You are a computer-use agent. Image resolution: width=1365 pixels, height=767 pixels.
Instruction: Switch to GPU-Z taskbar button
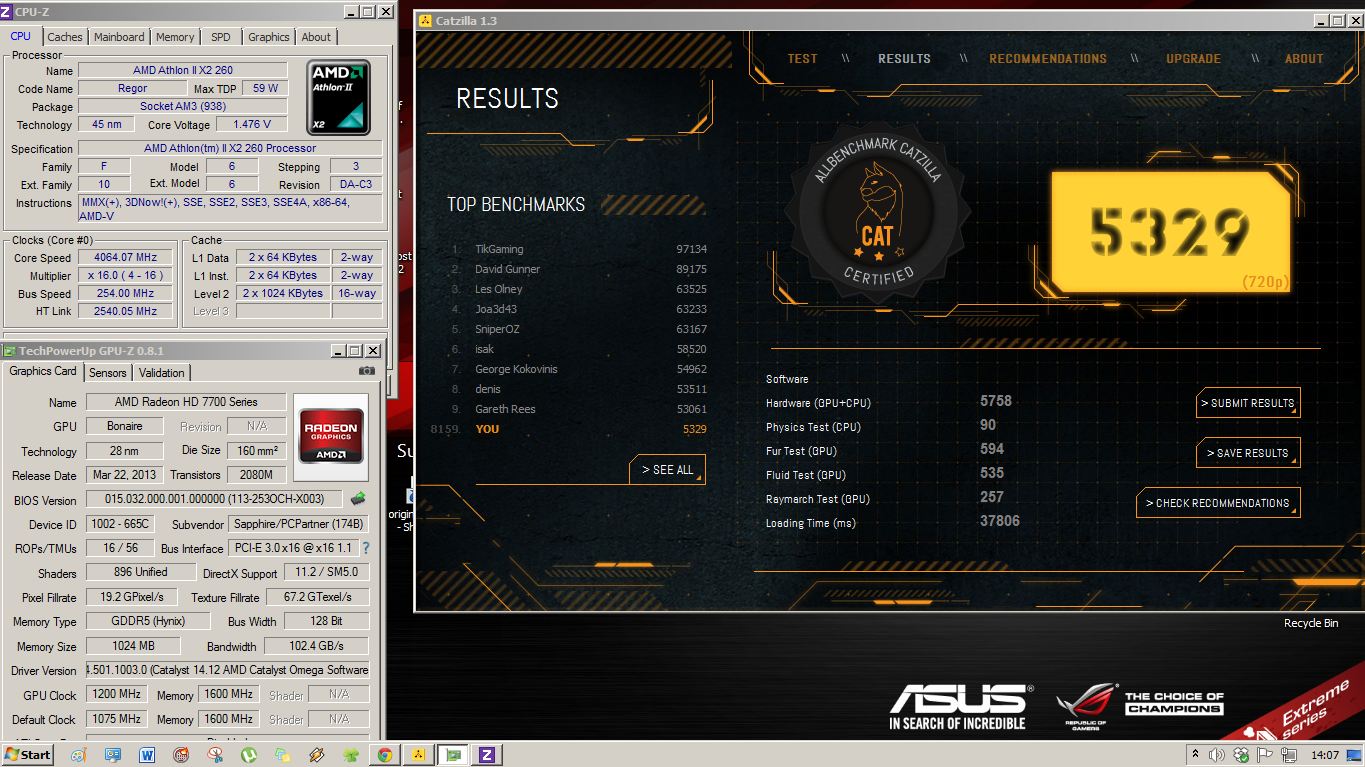(x=453, y=755)
